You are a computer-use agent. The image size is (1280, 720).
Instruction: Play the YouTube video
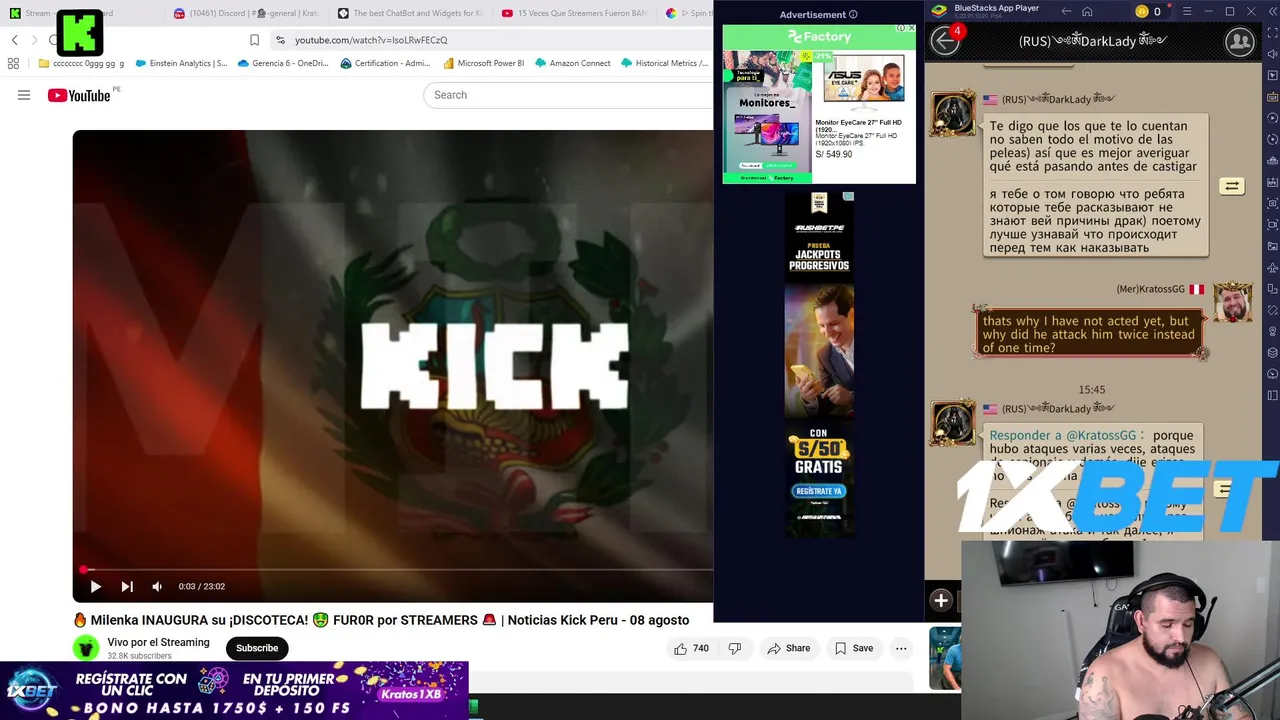pyautogui.click(x=95, y=587)
